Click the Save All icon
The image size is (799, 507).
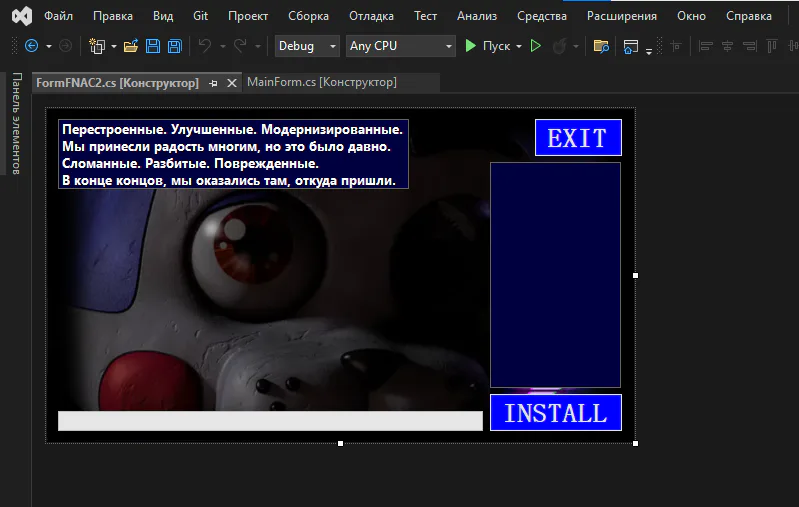[175, 46]
